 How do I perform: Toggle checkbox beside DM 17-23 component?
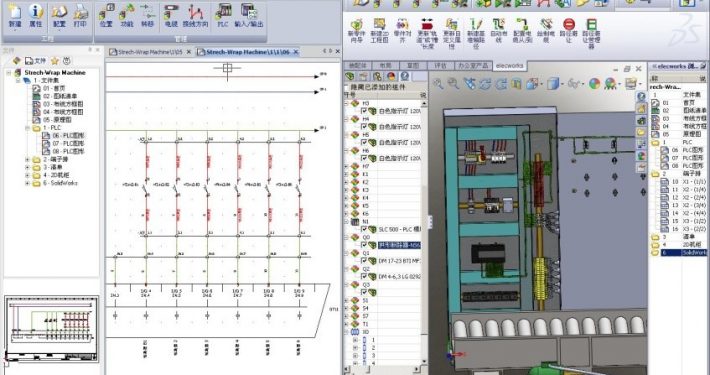coord(364,261)
